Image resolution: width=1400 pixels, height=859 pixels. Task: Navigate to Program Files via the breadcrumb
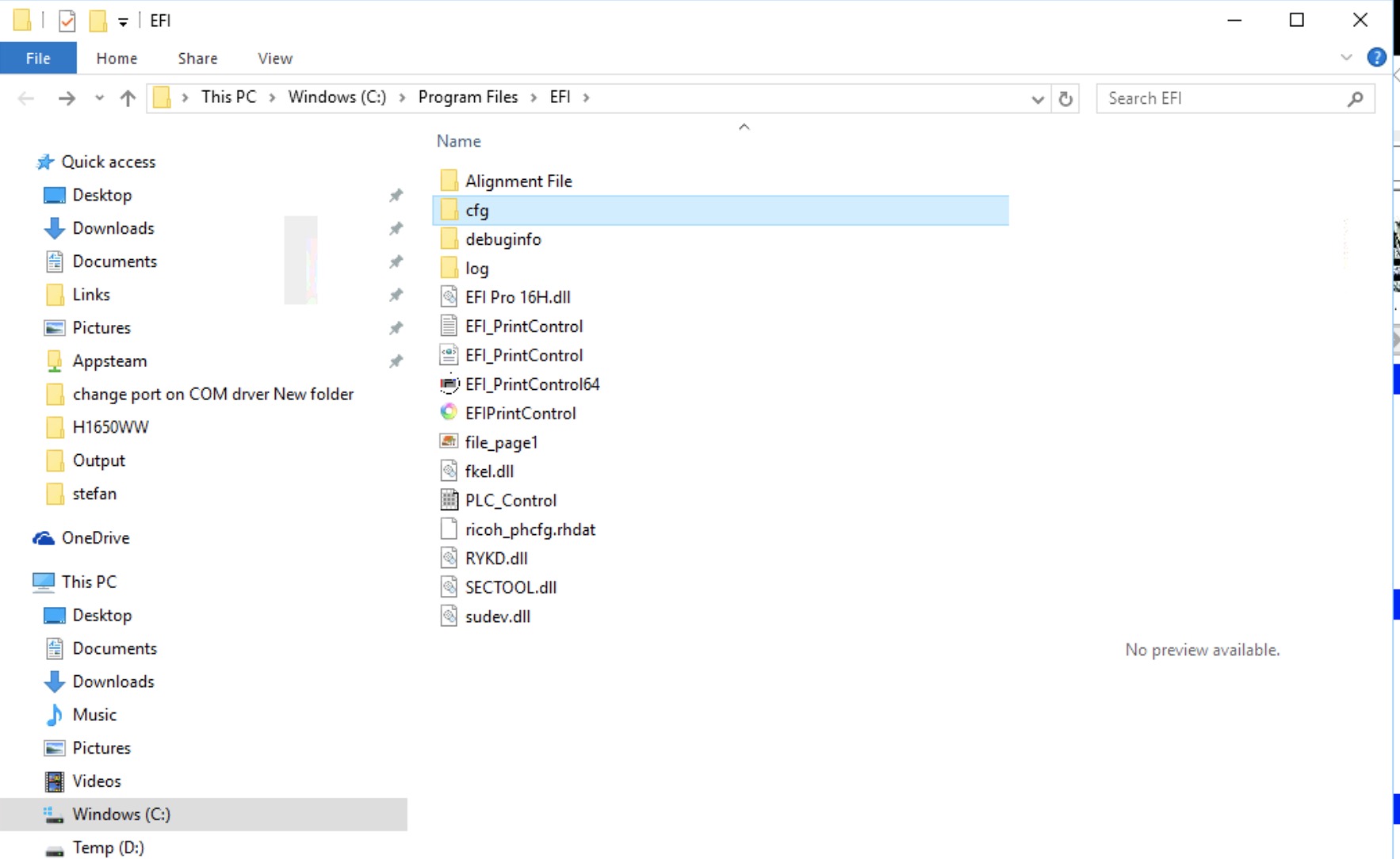click(x=468, y=97)
